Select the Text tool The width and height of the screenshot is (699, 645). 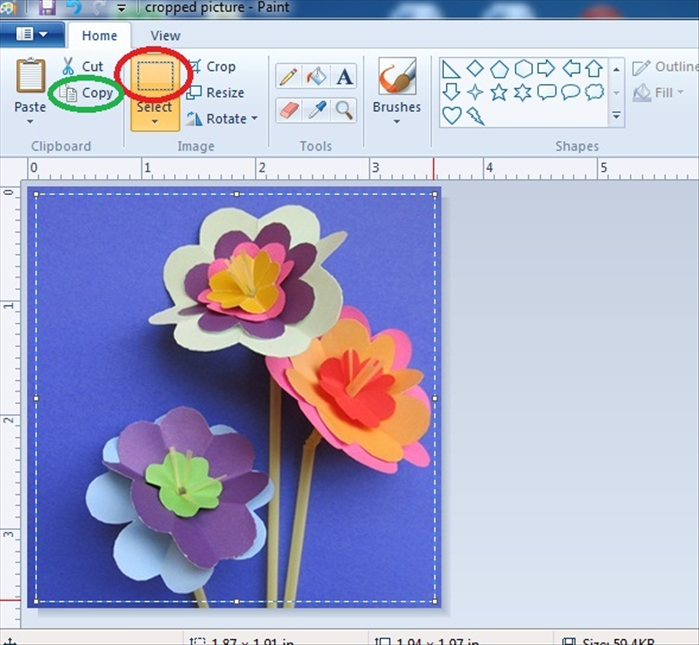click(344, 76)
